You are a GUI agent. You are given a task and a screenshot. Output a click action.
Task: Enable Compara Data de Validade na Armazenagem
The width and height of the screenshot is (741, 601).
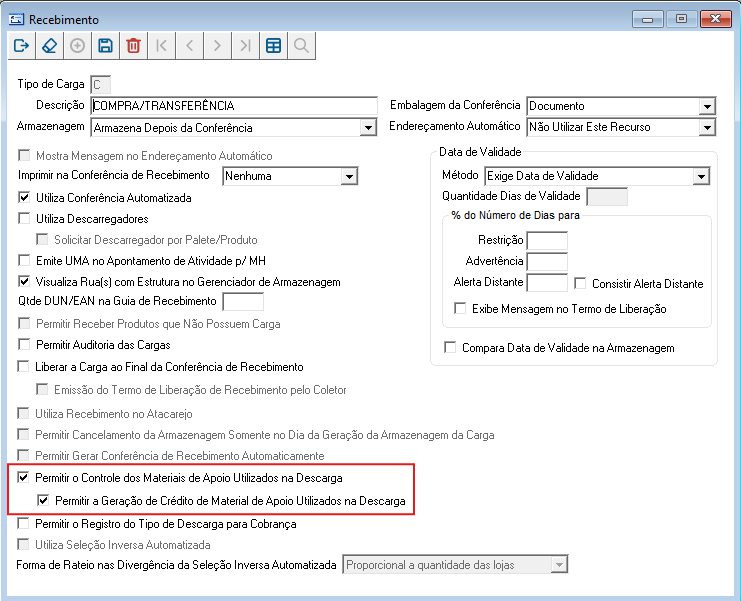[450, 347]
